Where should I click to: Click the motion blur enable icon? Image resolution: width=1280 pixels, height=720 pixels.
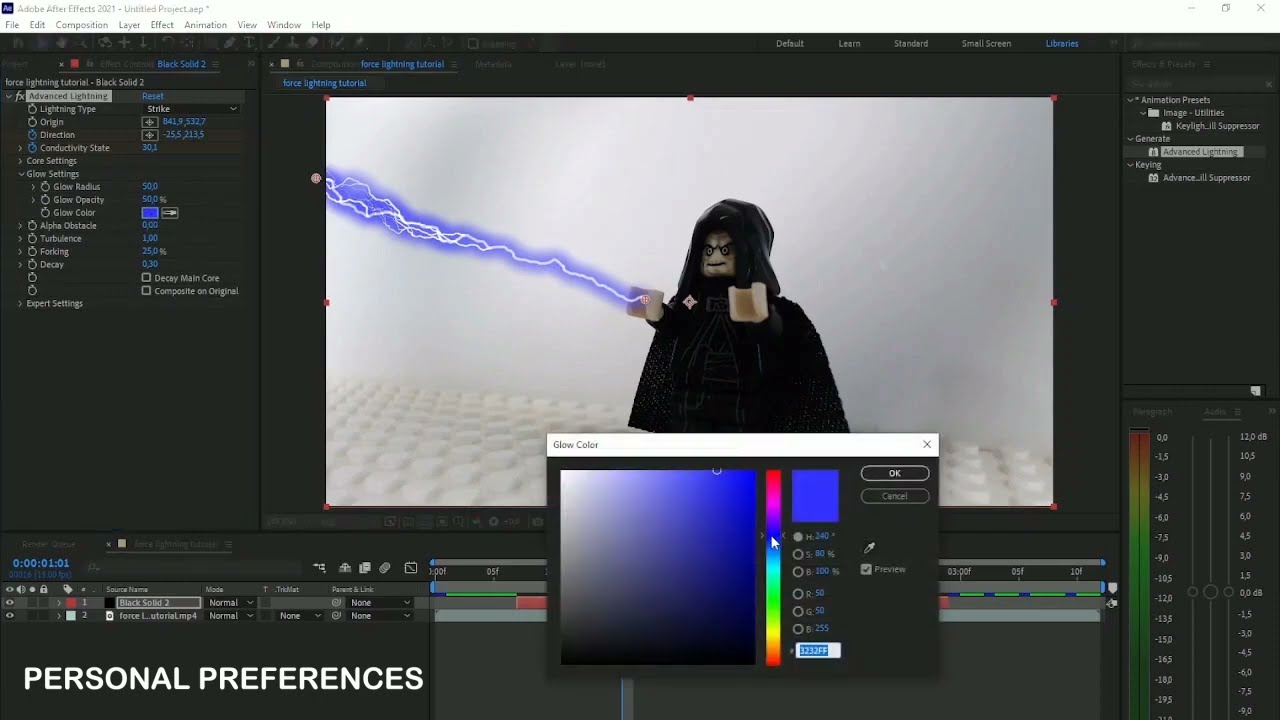[x=385, y=568]
